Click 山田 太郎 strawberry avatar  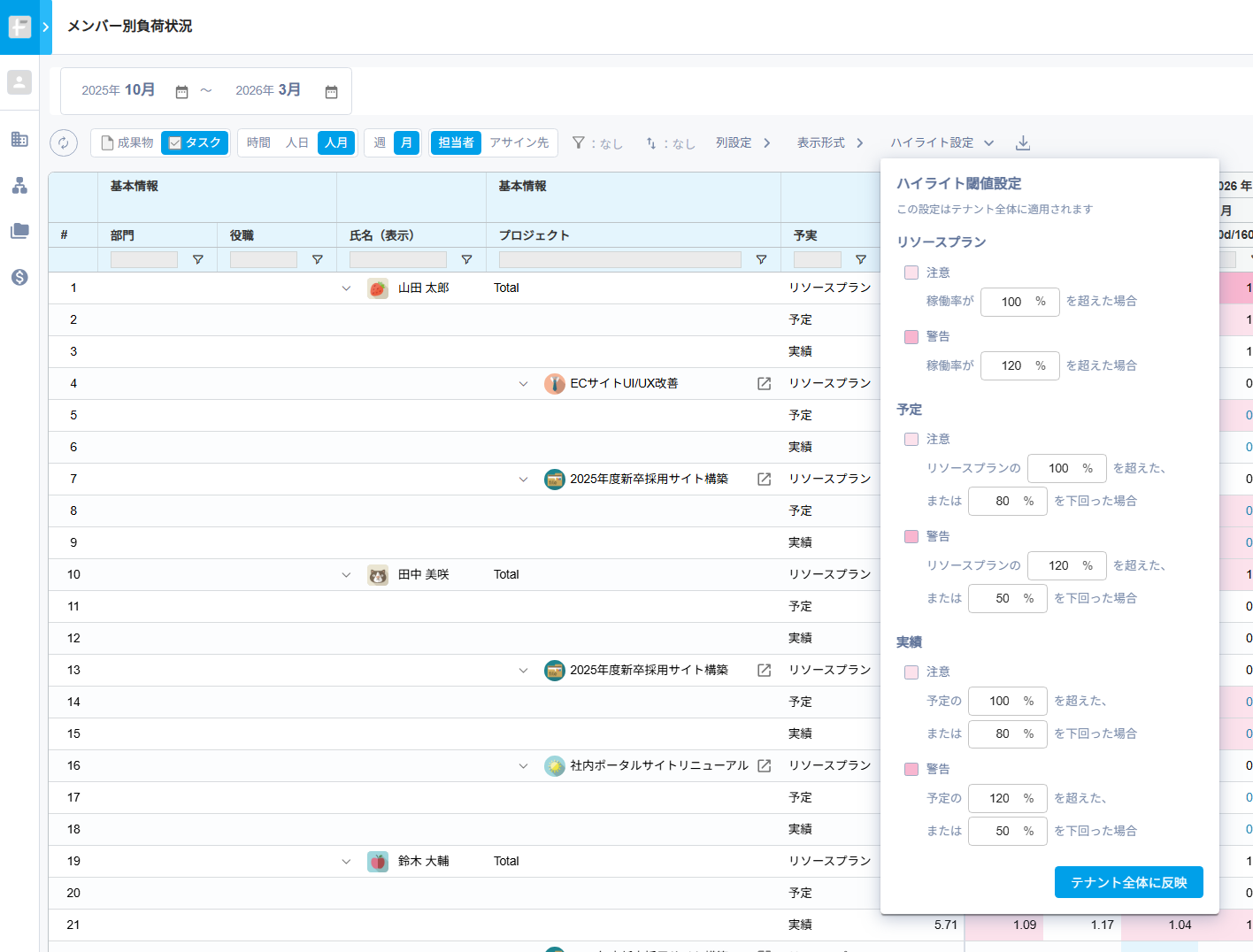coord(378,288)
